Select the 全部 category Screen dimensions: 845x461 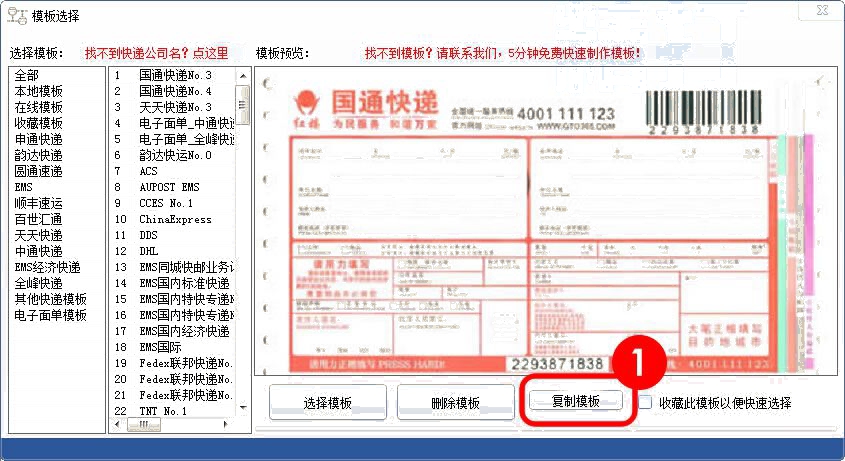tap(27, 75)
